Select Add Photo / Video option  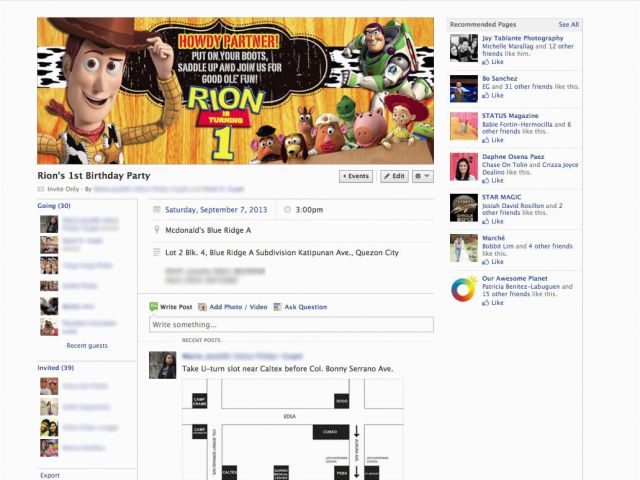coord(238,307)
